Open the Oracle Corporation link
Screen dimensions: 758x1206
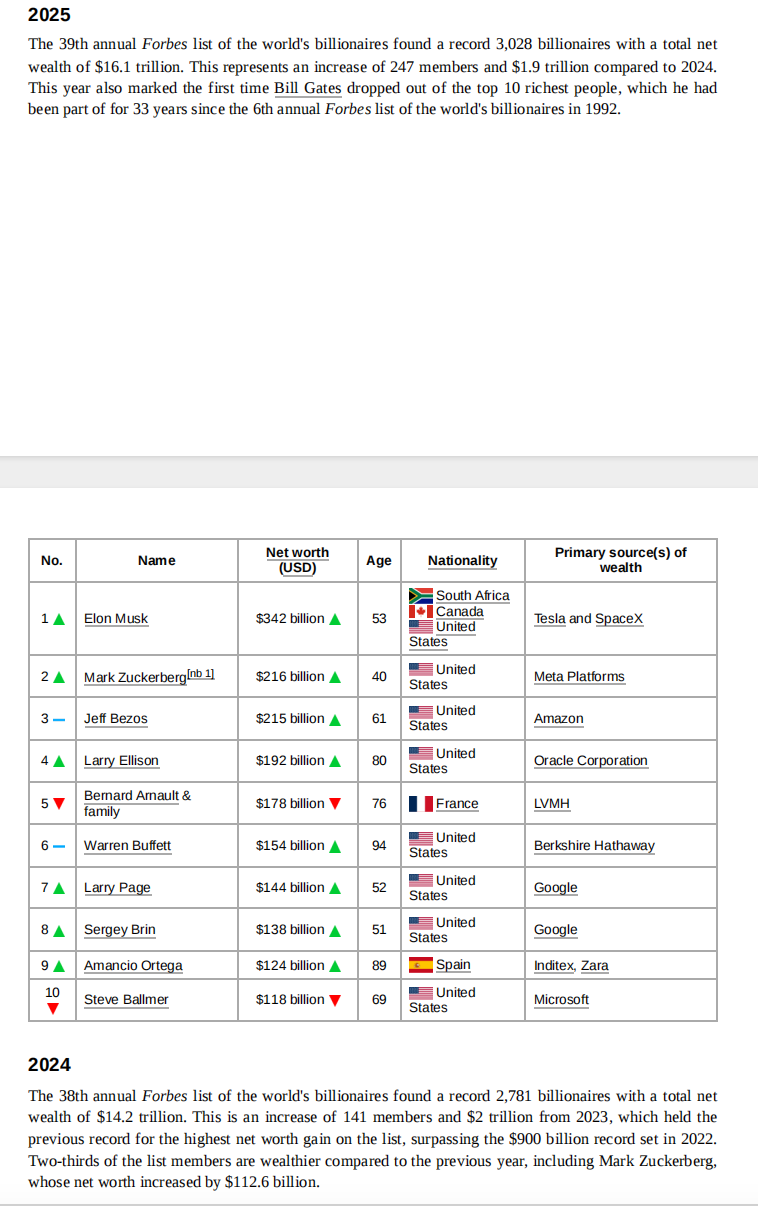click(591, 760)
